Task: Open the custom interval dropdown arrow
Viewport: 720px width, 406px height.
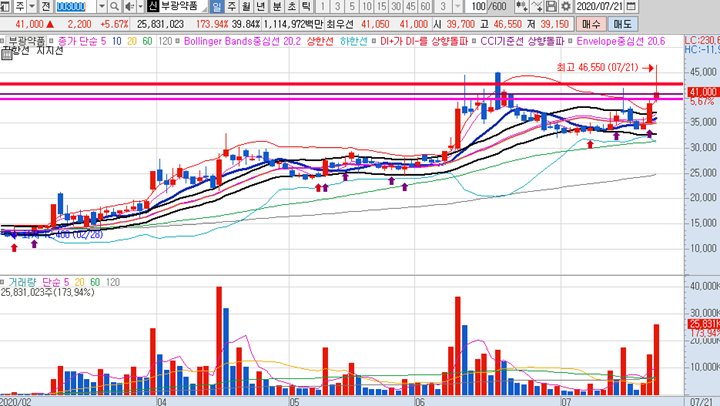Action: tap(458, 6)
